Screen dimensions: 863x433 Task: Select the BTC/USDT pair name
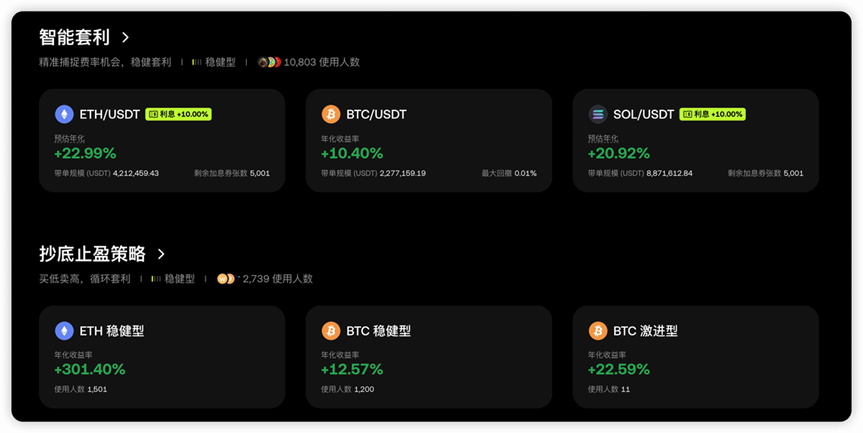pos(376,114)
